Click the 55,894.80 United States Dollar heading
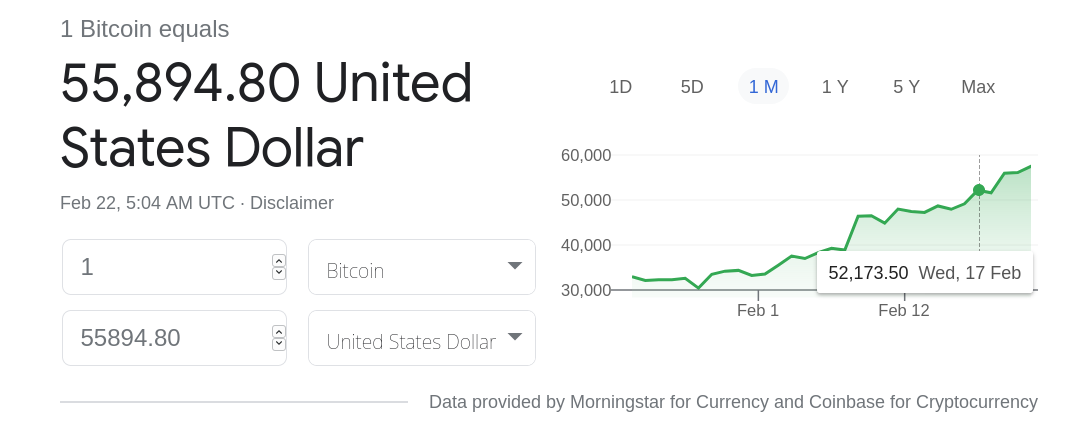This screenshot has width=1088, height=442. (x=266, y=115)
